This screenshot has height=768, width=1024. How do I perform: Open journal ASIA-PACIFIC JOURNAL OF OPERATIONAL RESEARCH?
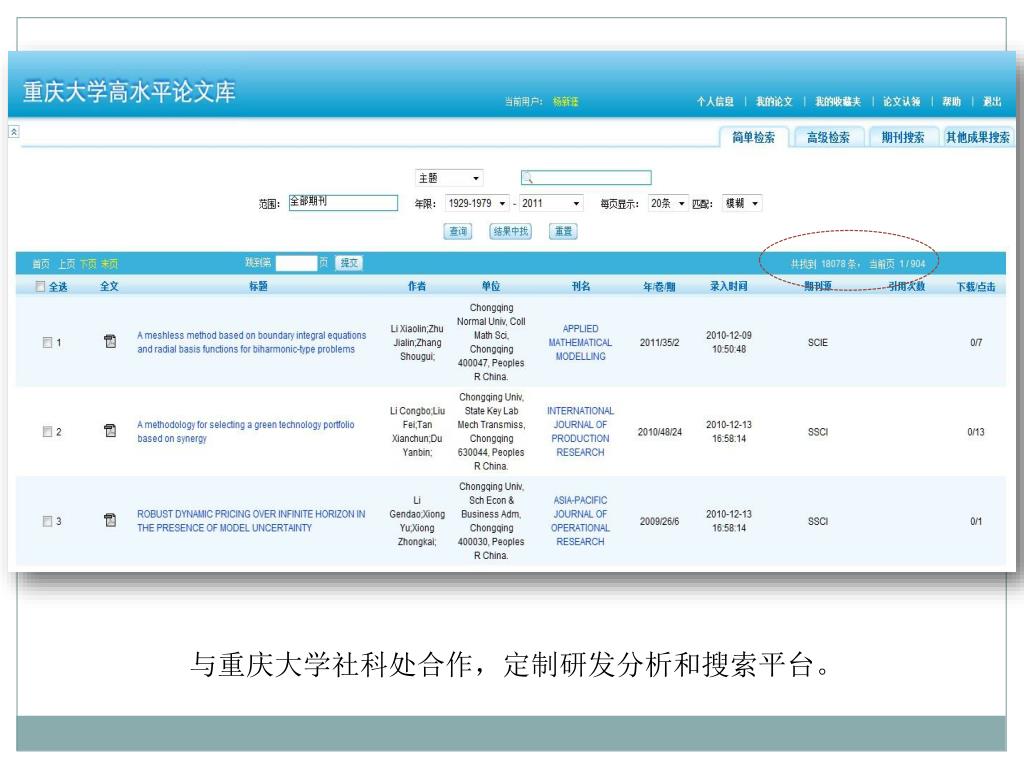tap(580, 521)
